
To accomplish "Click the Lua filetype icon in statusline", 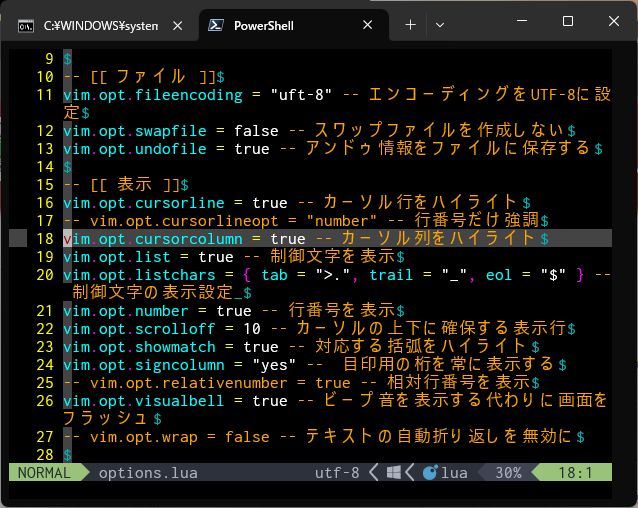I will (430, 472).
